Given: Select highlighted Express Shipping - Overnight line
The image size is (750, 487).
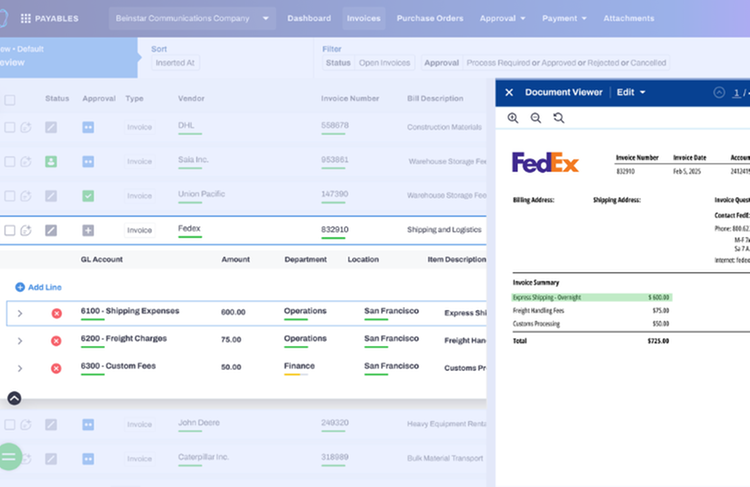Looking at the screenshot, I should 592,298.
